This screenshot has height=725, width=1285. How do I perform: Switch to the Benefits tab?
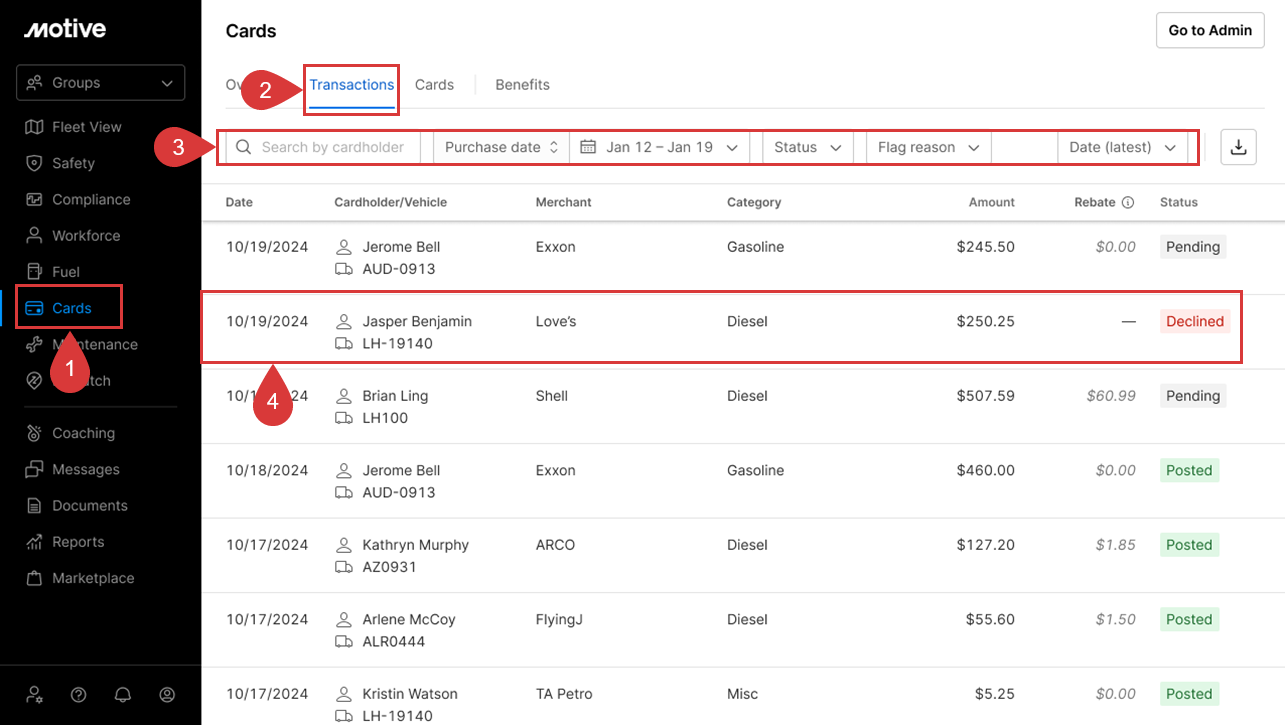pyautogui.click(x=522, y=85)
